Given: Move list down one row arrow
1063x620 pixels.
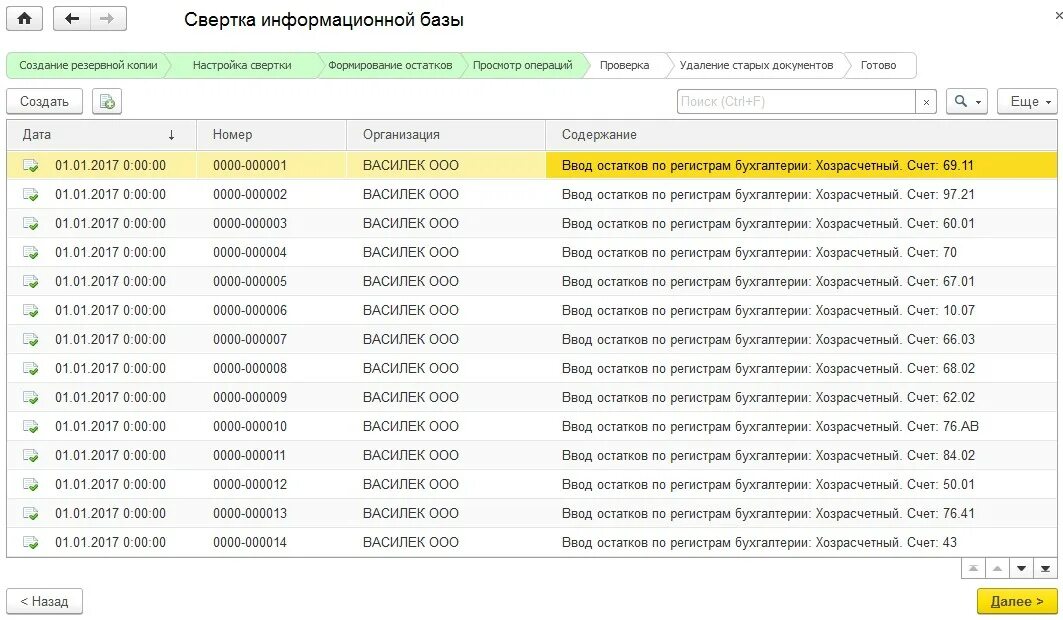Looking at the screenshot, I should point(1021,569).
